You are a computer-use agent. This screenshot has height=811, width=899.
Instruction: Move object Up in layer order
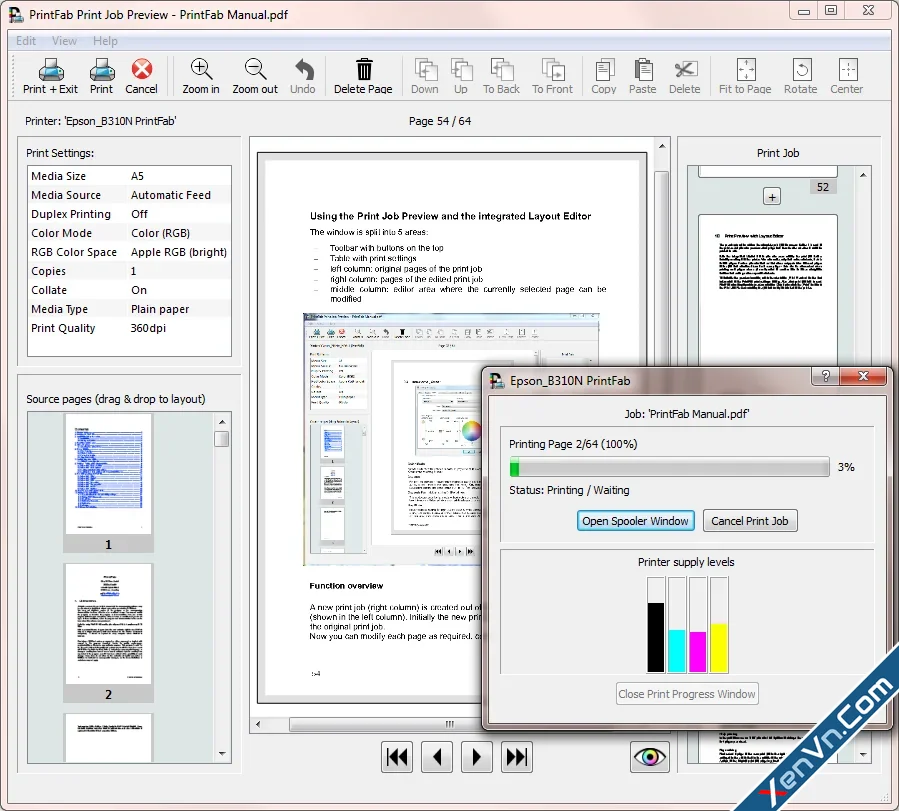pos(461,76)
